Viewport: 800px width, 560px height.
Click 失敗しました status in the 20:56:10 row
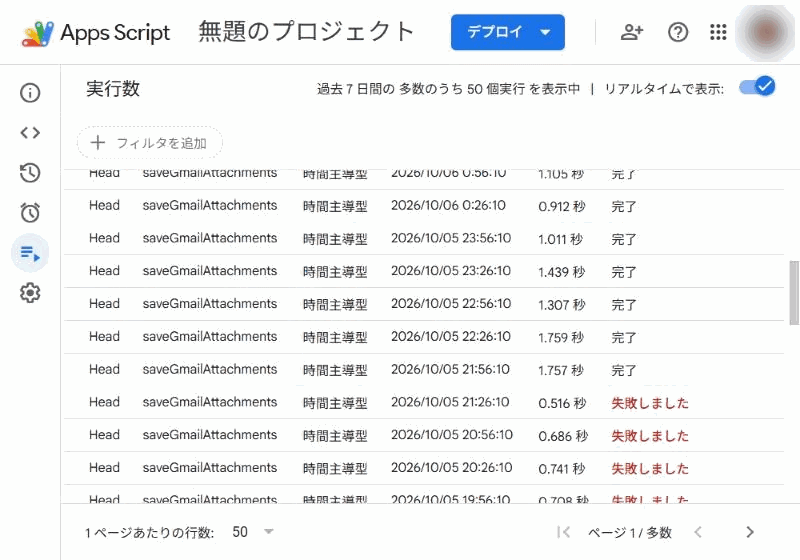pyautogui.click(x=650, y=436)
